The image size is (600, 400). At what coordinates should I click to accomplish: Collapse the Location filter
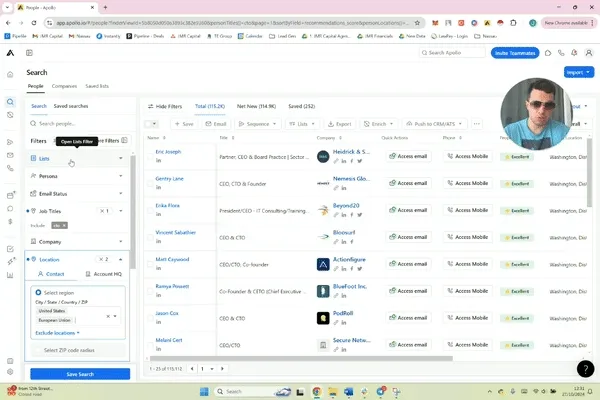point(121,260)
